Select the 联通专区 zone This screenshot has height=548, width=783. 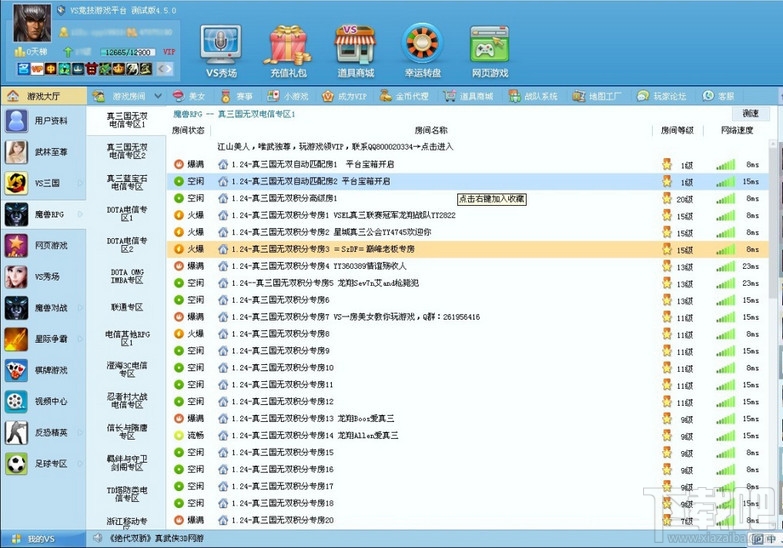point(126,307)
